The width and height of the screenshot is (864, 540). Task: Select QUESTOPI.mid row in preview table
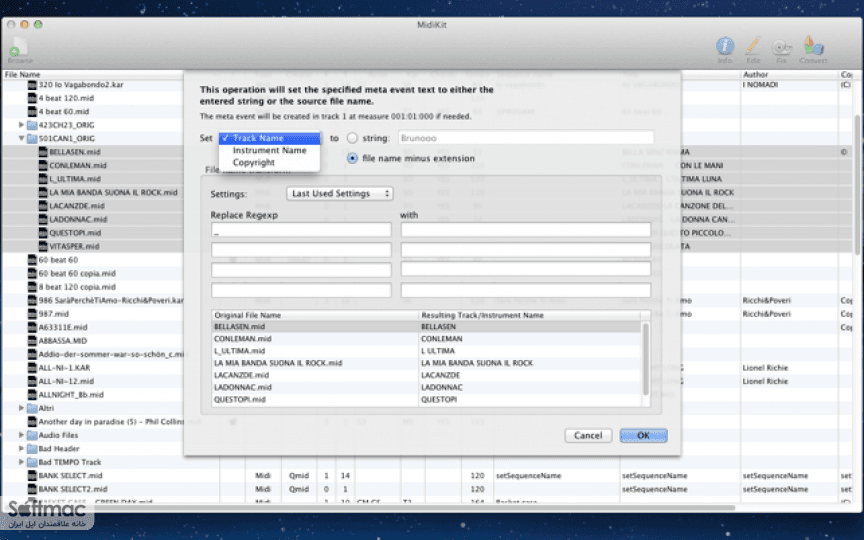(426, 399)
